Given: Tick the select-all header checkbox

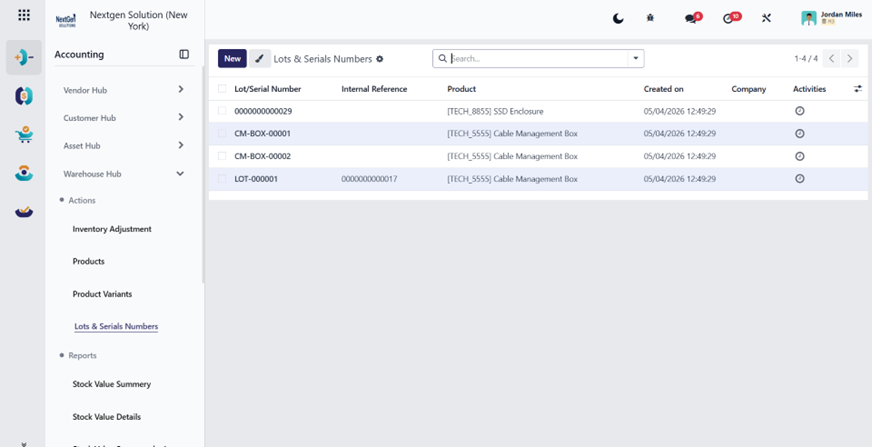Looking at the screenshot, I should tap(222, 88).
